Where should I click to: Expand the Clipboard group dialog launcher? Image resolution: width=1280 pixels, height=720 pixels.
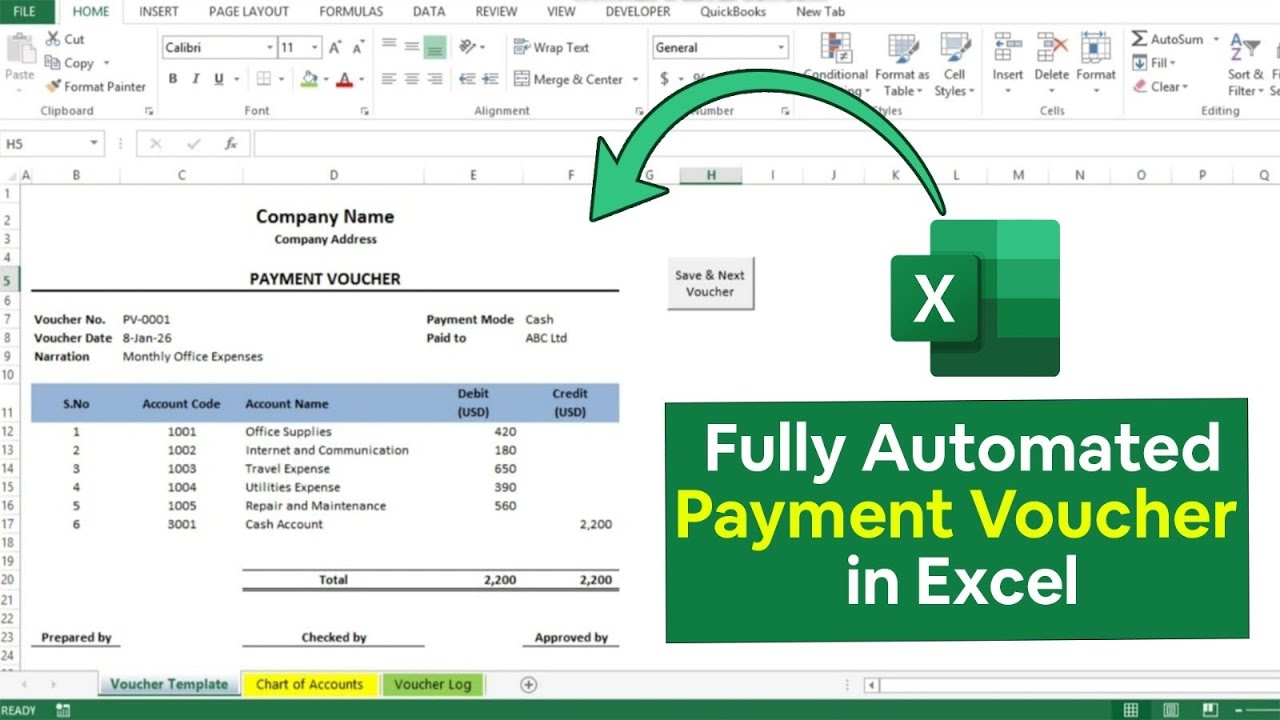tap(149, 111)
